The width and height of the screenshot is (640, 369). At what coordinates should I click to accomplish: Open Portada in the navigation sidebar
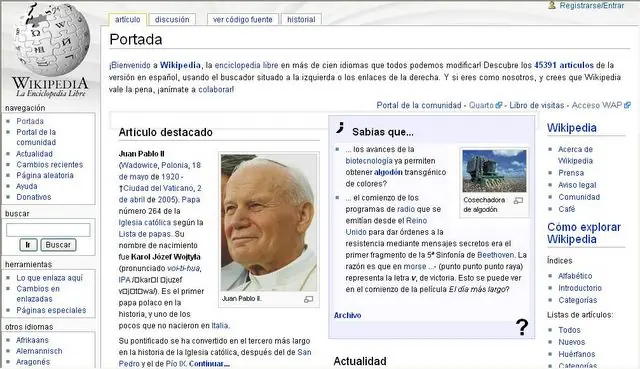(x=30, y=121)
